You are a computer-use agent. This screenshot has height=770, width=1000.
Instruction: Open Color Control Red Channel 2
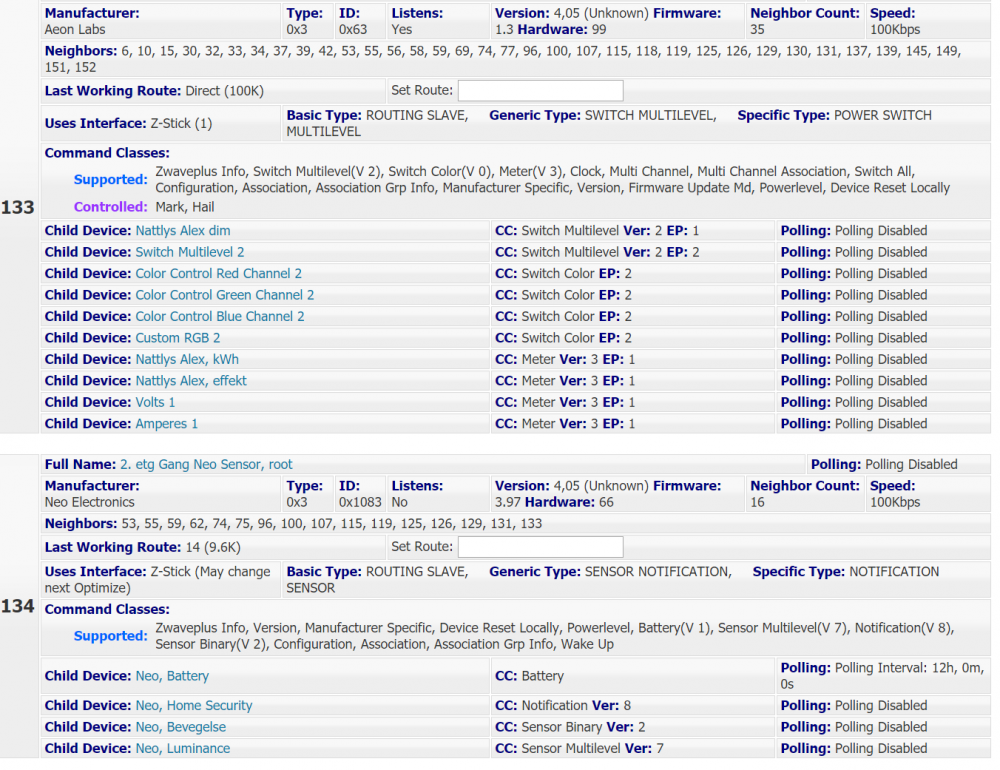[x=218, y=274]
